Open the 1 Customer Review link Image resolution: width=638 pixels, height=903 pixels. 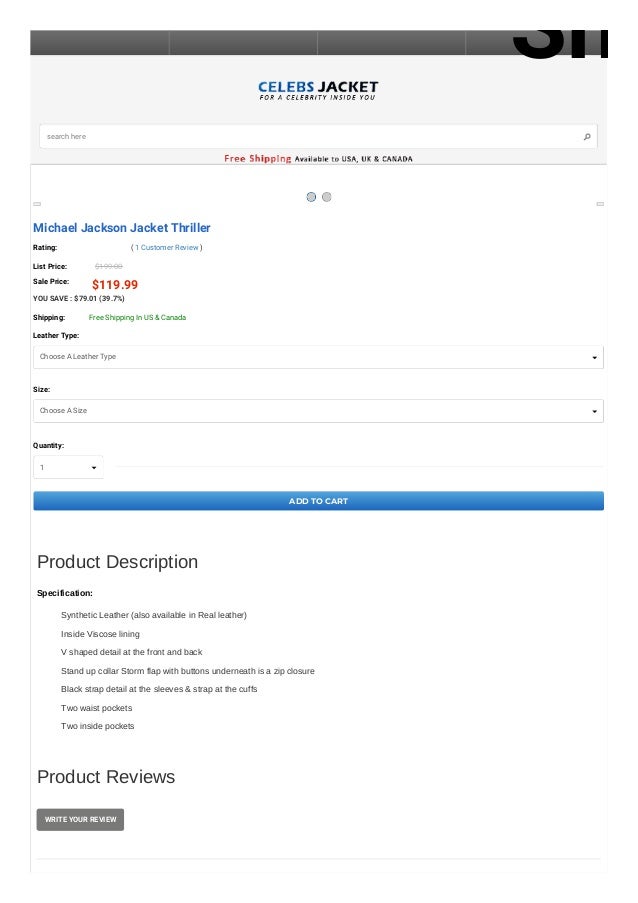point(166,248)
